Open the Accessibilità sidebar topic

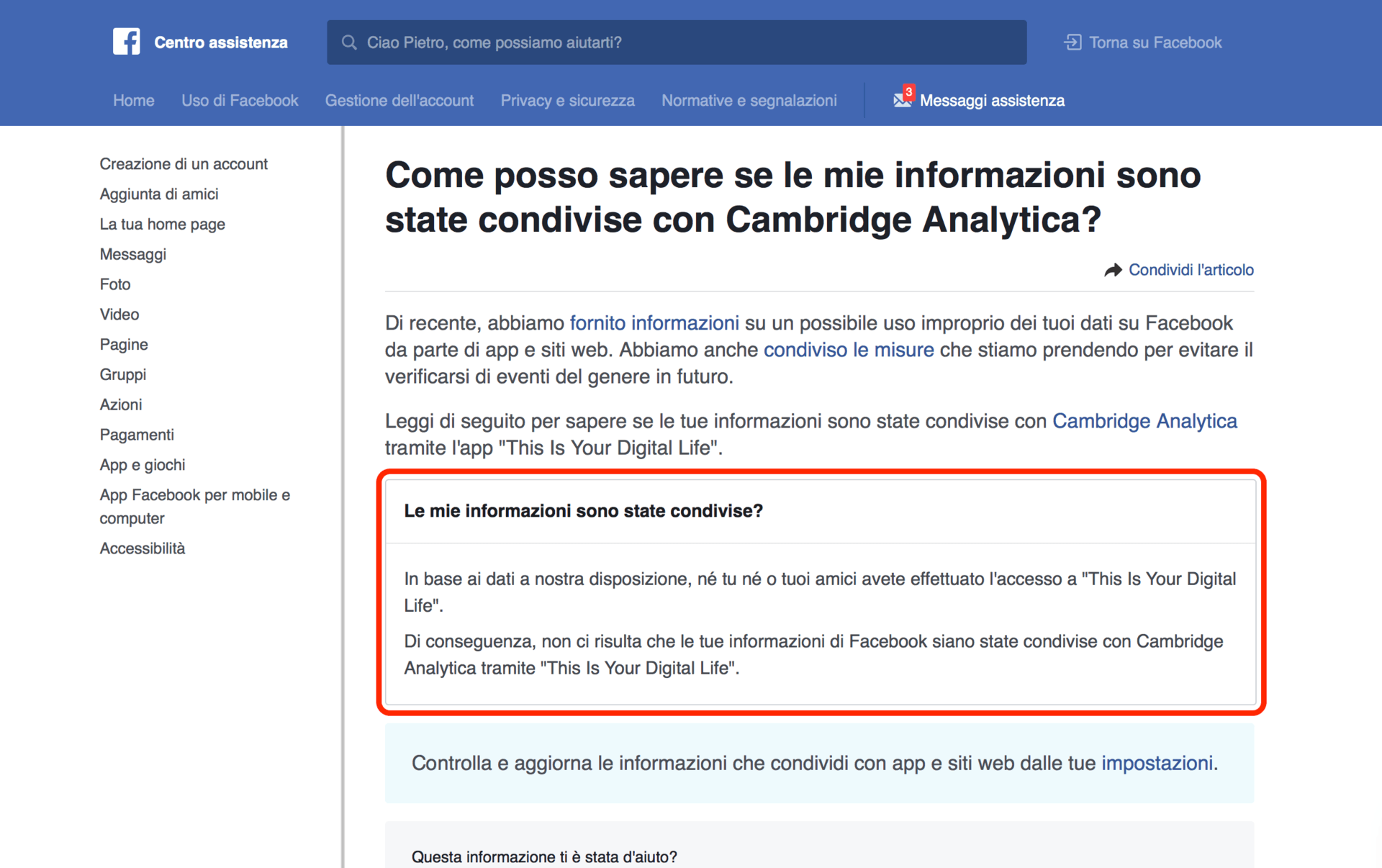click(x=143, y=548)
